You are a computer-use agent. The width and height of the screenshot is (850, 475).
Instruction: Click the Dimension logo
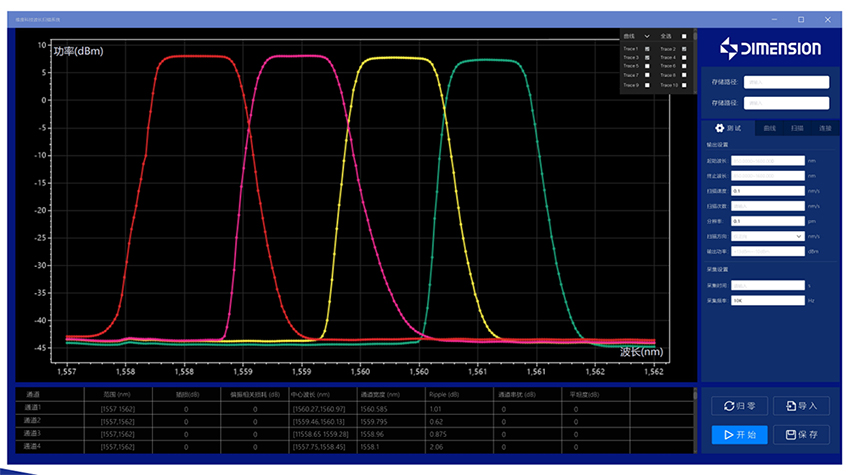tap(773, 48)
